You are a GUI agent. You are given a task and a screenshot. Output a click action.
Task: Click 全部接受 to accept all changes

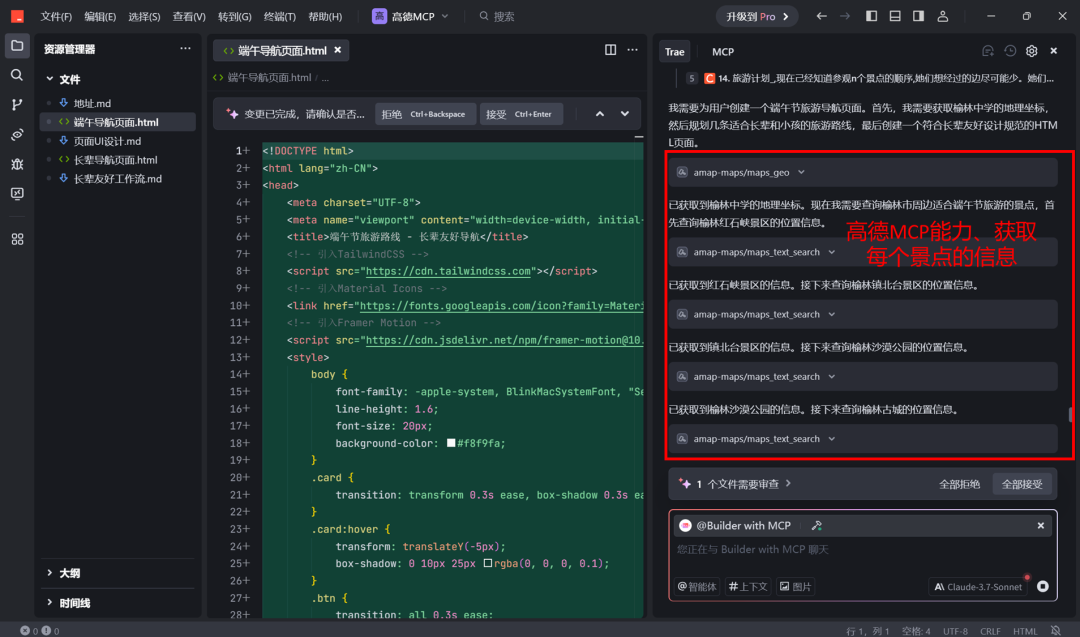tap(1022, 484)
